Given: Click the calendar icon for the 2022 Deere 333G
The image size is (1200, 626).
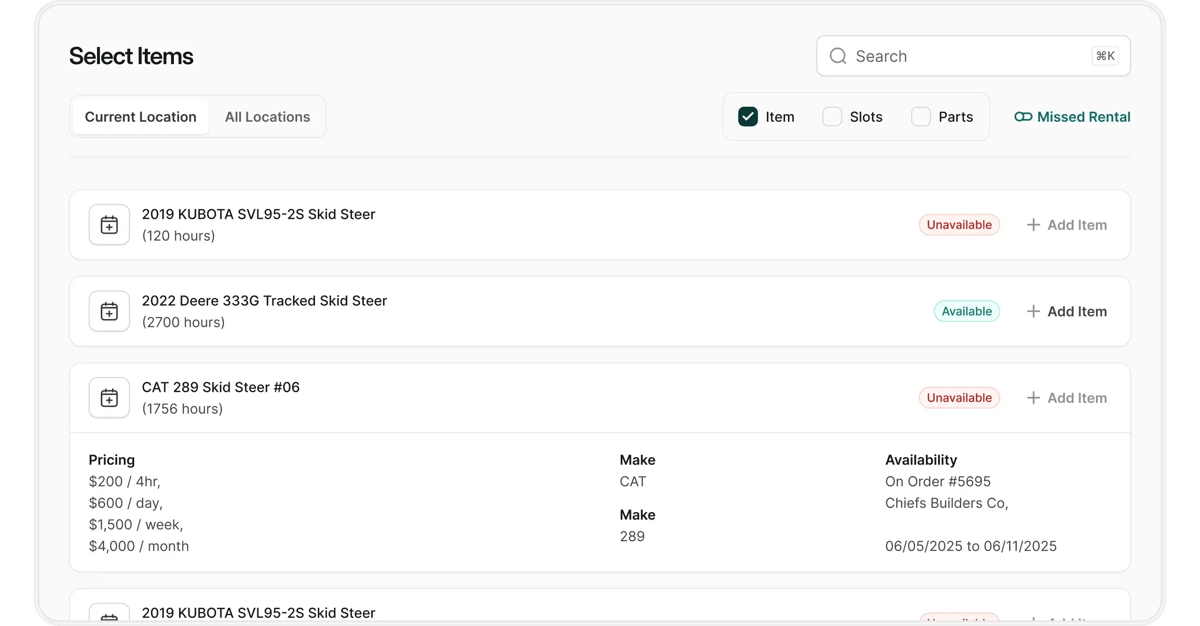Looking at the screenshot, I should [109, 311].
